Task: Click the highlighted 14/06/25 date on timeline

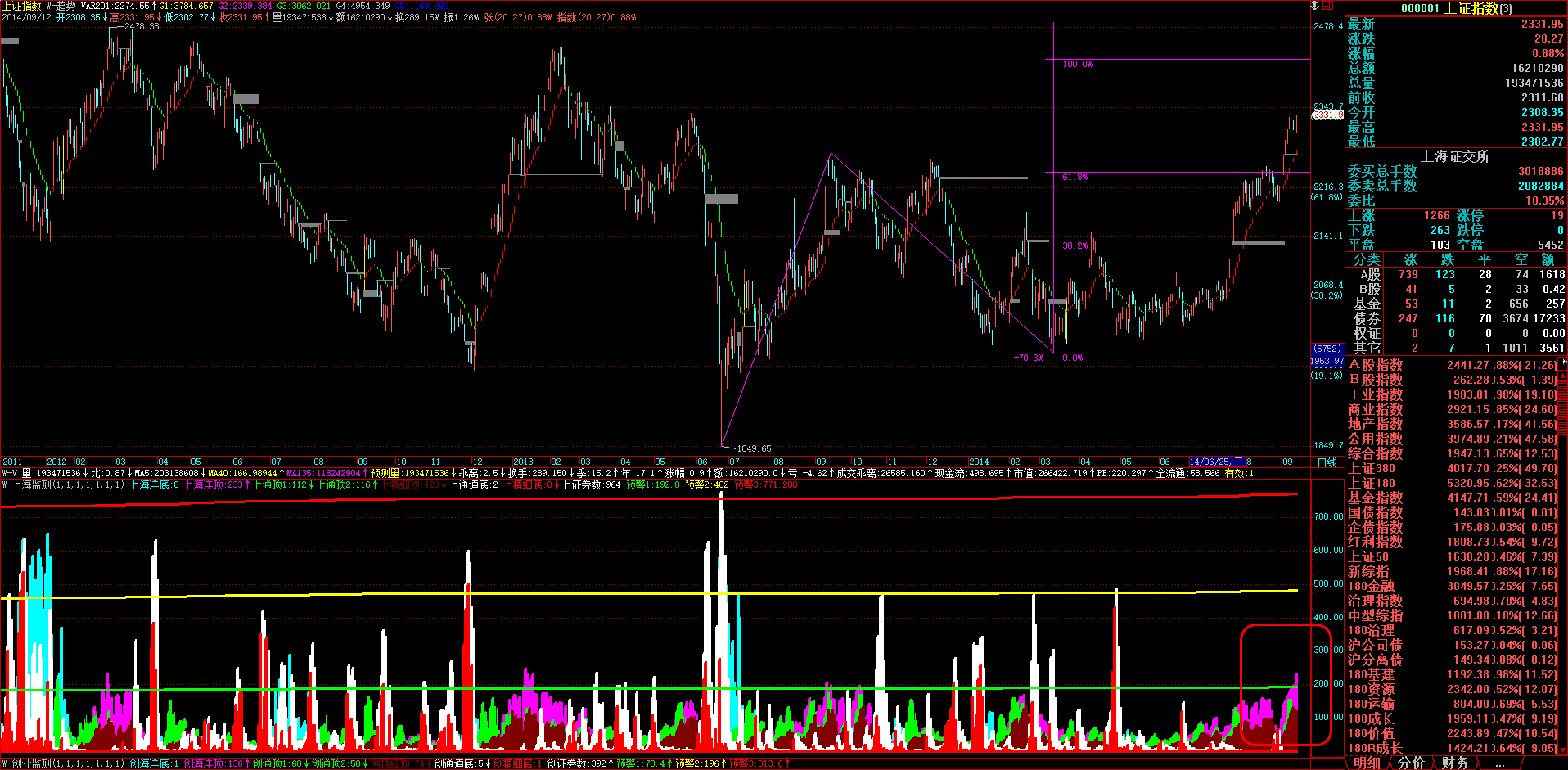Action: click(x=1216, y=462)
